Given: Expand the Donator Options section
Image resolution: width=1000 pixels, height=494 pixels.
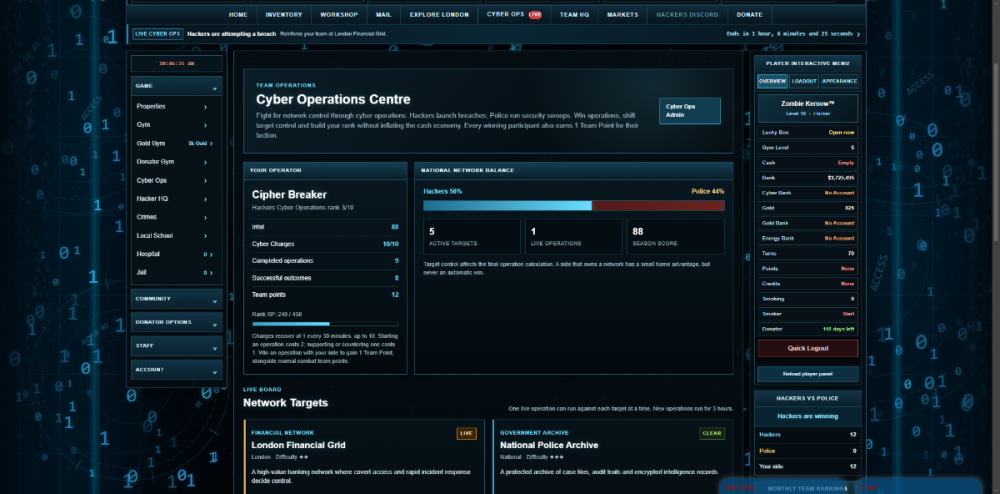Looking at the screenshot, I should click(177, 323).
